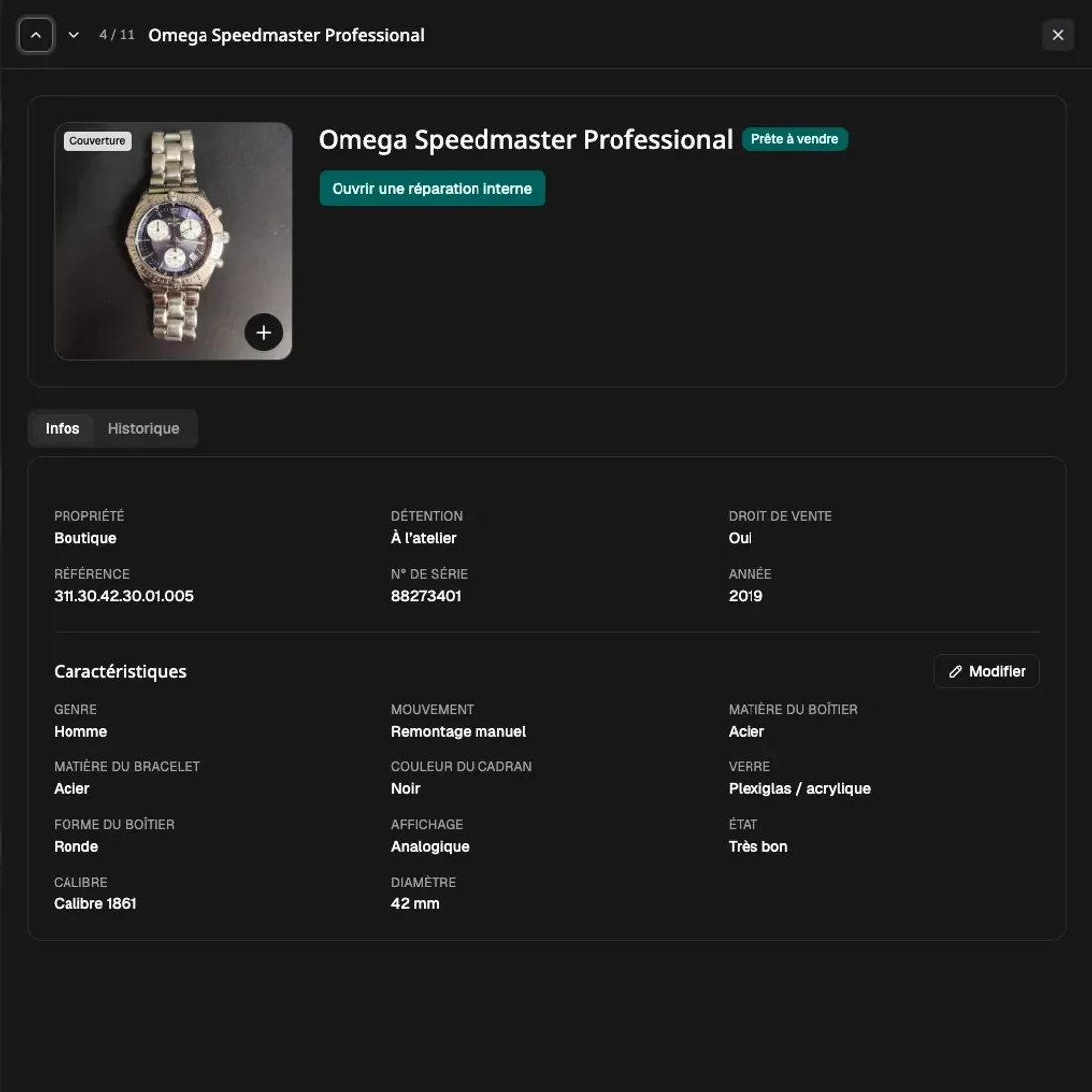This screenshot has width=1092, height=1092.
Task: Click the Boutique property value
Action: click(x=85, y=538)
